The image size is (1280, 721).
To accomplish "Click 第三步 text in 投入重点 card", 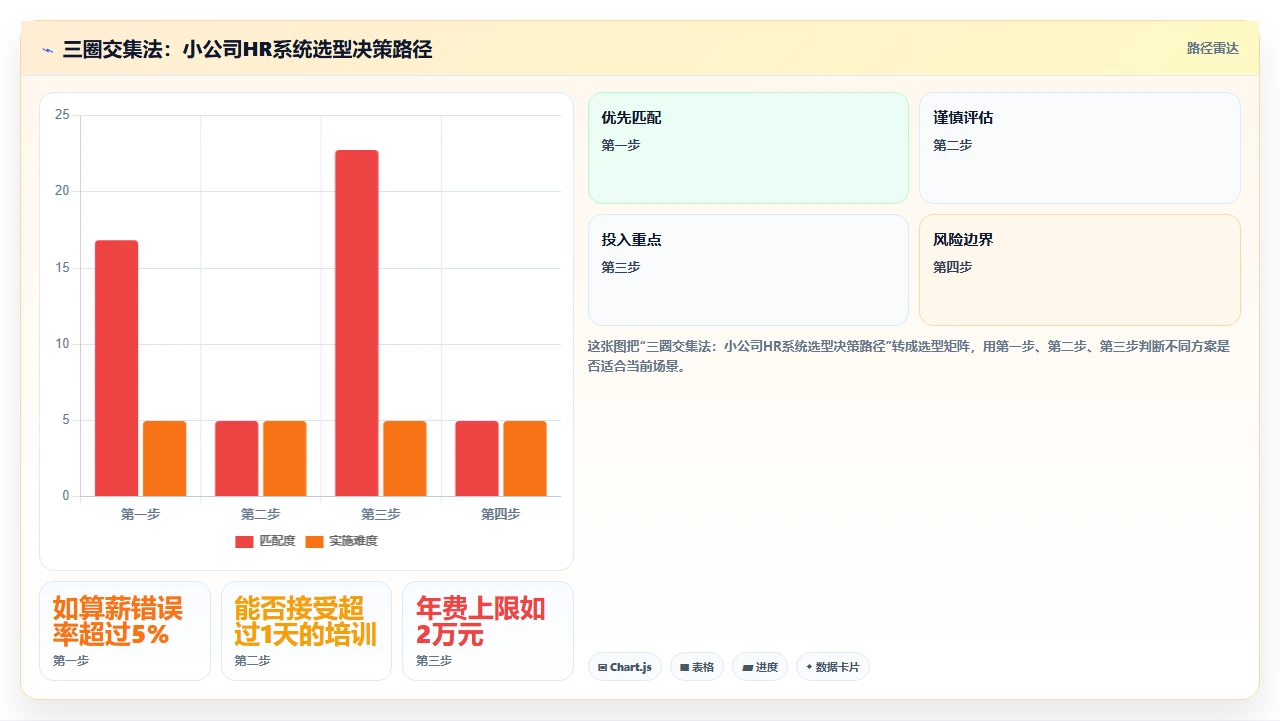I will pos(620,267).
